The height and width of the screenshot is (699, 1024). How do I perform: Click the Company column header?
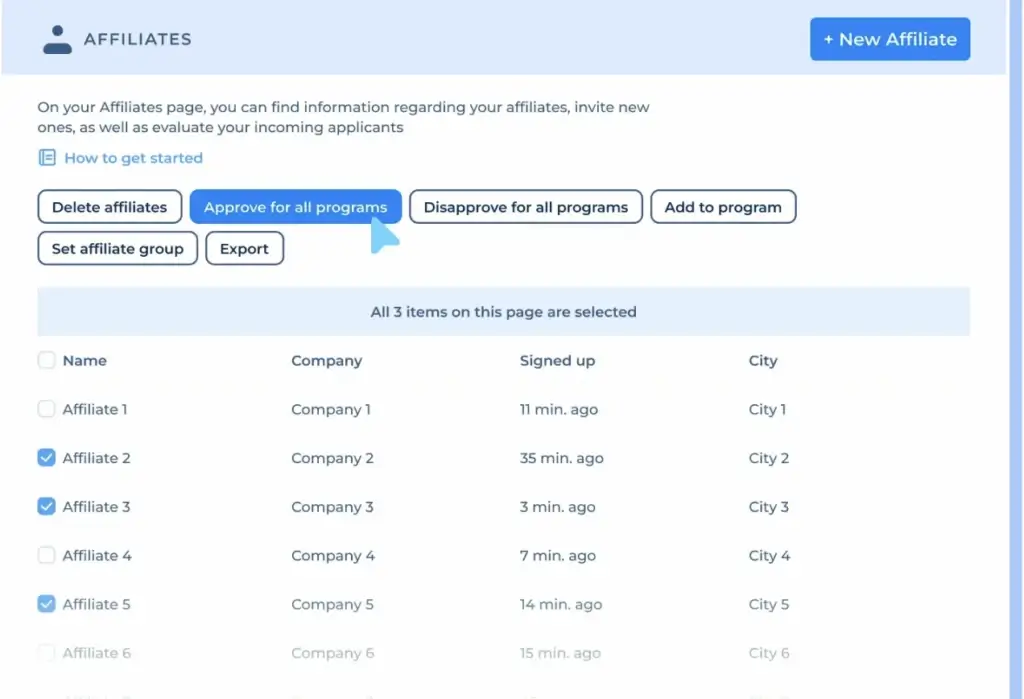pos(326,361)
